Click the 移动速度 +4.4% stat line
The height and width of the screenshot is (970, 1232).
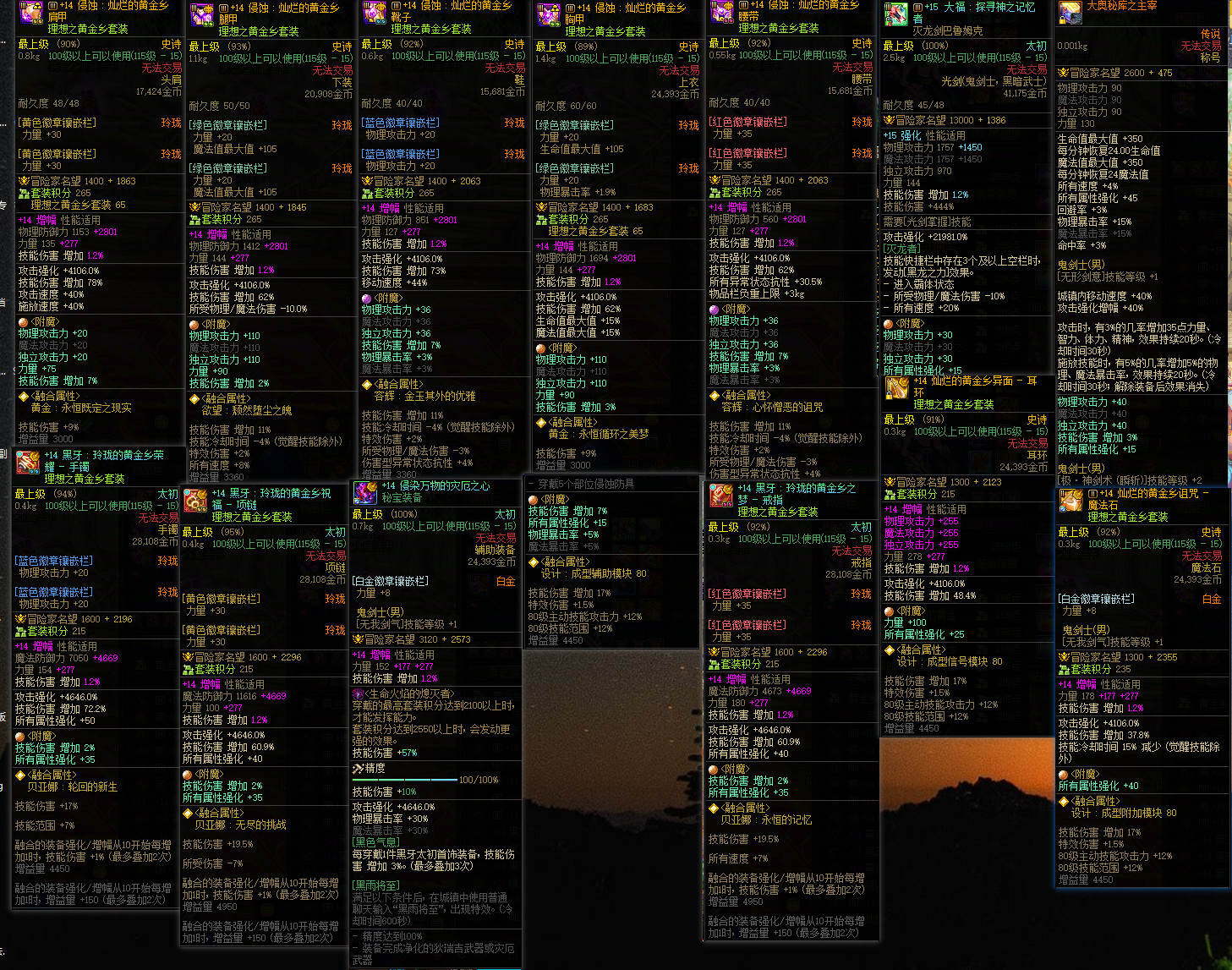(x=395, y=282)
